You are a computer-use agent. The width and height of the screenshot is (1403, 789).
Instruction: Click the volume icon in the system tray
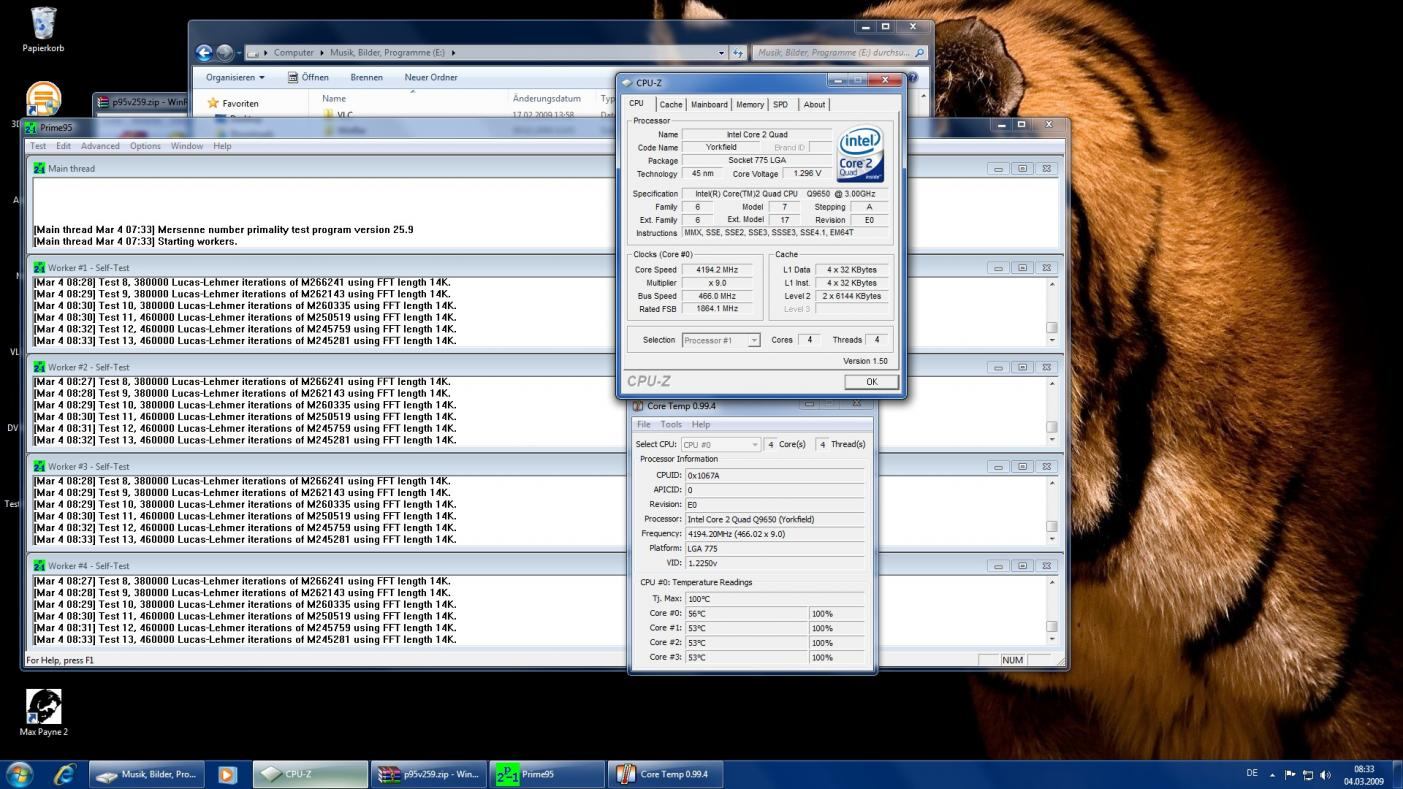click(1325, 775)
